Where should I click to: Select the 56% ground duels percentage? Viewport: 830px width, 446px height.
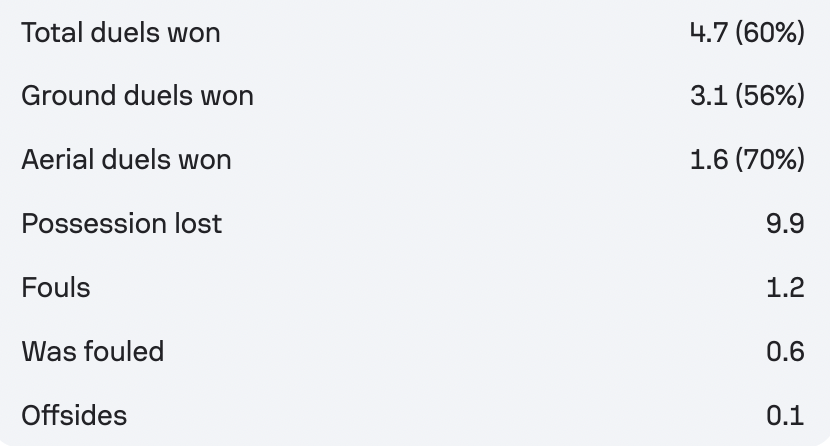pos(770,96)
